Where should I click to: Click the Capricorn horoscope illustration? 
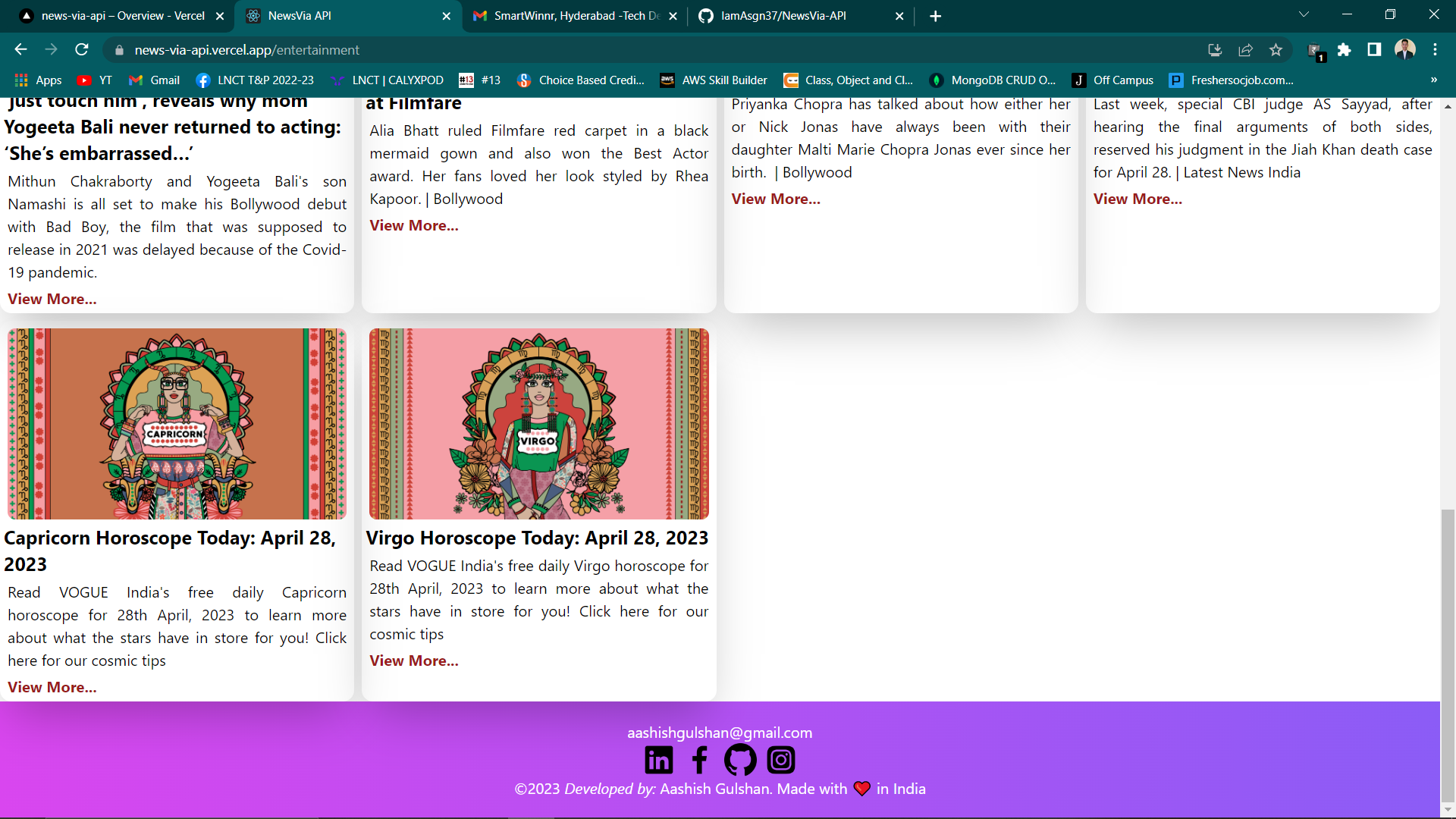click(177, 424)
